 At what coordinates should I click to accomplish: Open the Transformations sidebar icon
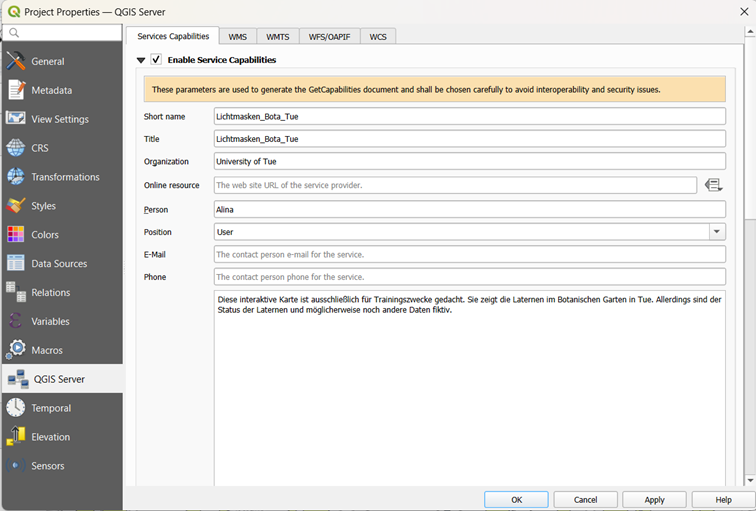click(x=16, y=176)
